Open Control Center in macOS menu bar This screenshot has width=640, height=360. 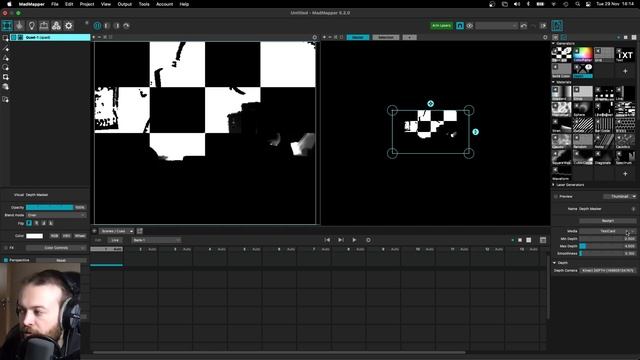point(588,4)
